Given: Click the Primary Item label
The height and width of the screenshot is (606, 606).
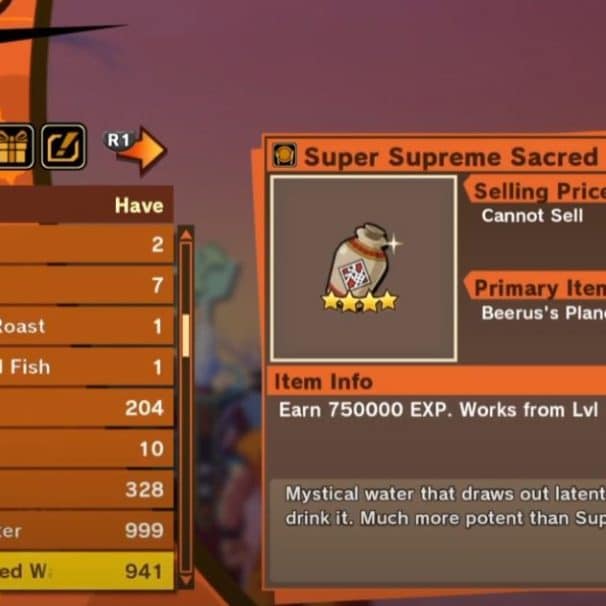Looking at the screenshot, I should coord(540,288).
